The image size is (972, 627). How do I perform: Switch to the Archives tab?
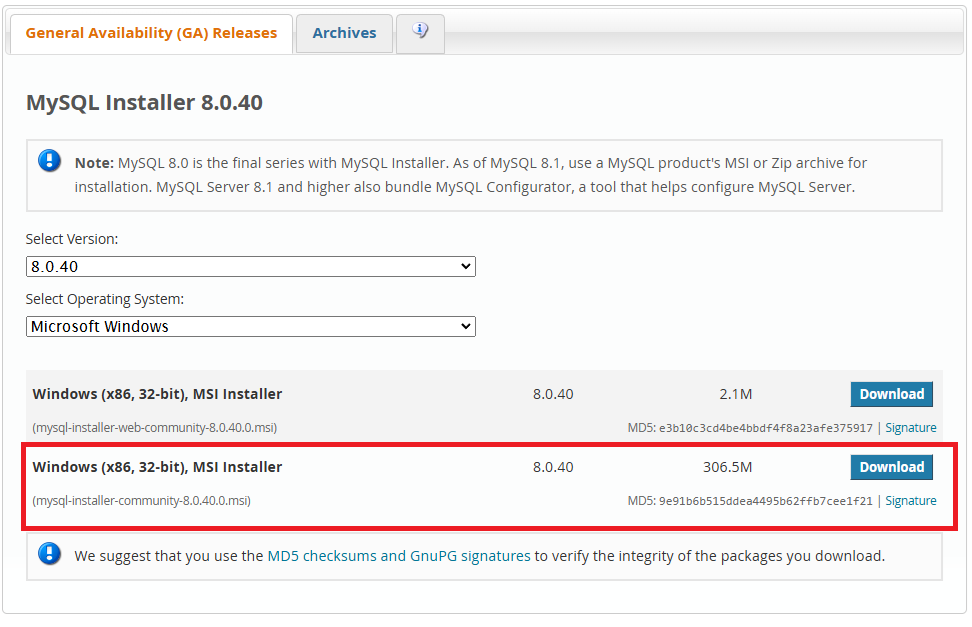pos(344,33)
